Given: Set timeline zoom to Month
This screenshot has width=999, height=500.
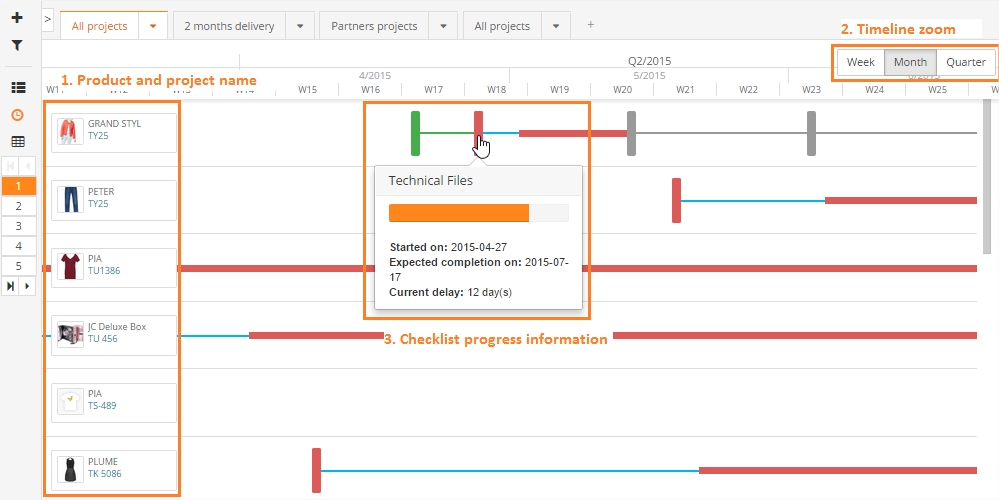Looking at the screenshot, I should click(x=910, y=62).
